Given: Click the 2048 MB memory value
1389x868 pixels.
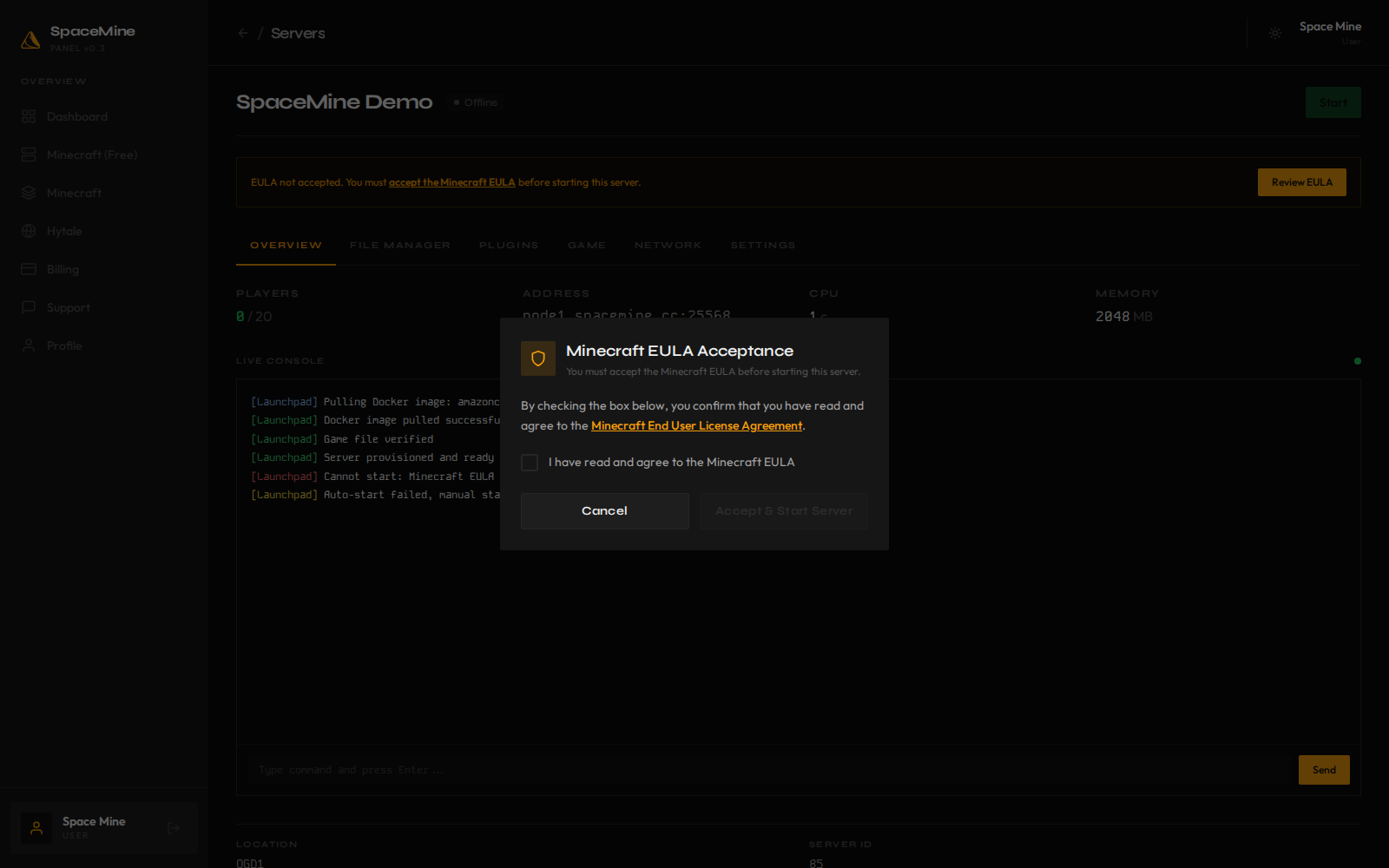Looking at the screenshot, I should (1124, 317).
